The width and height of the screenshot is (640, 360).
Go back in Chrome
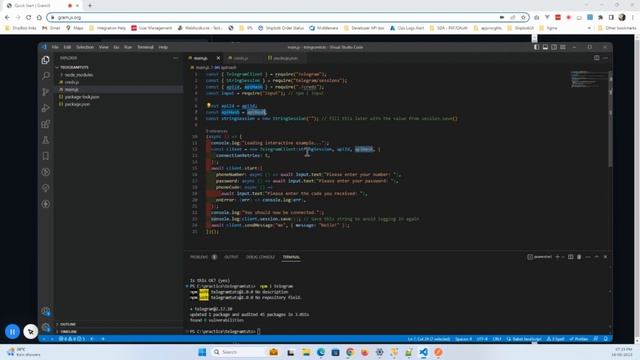tap(7, 17)
